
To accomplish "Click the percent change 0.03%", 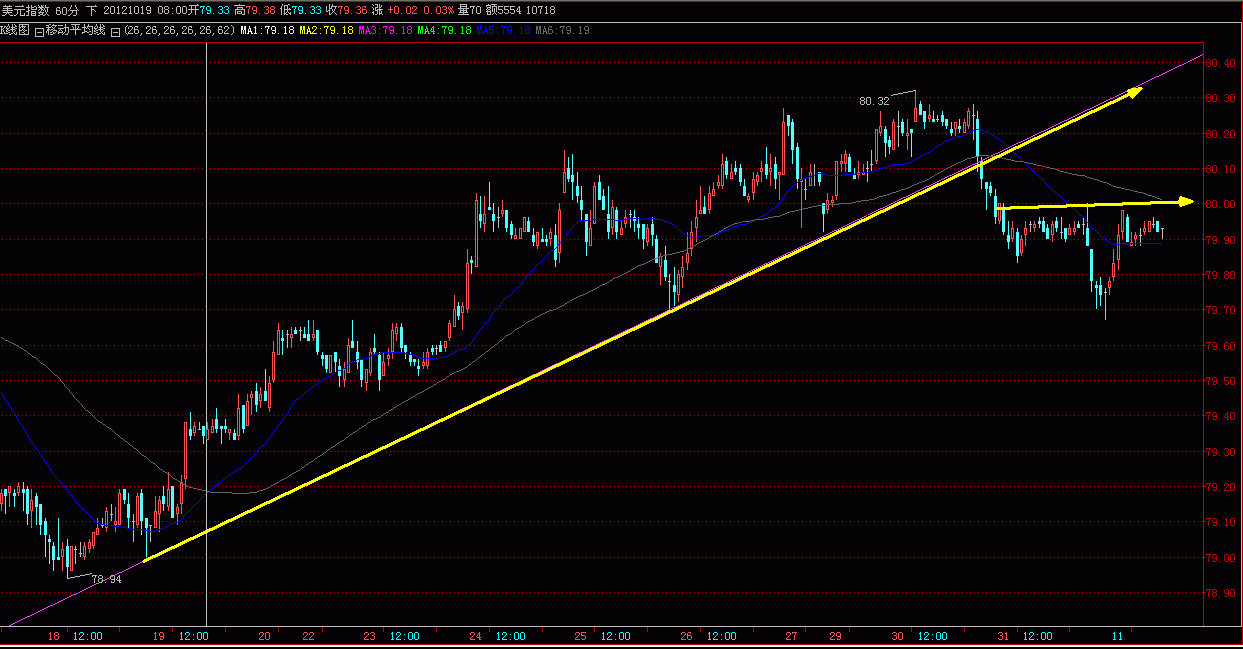I will [439, 10].
